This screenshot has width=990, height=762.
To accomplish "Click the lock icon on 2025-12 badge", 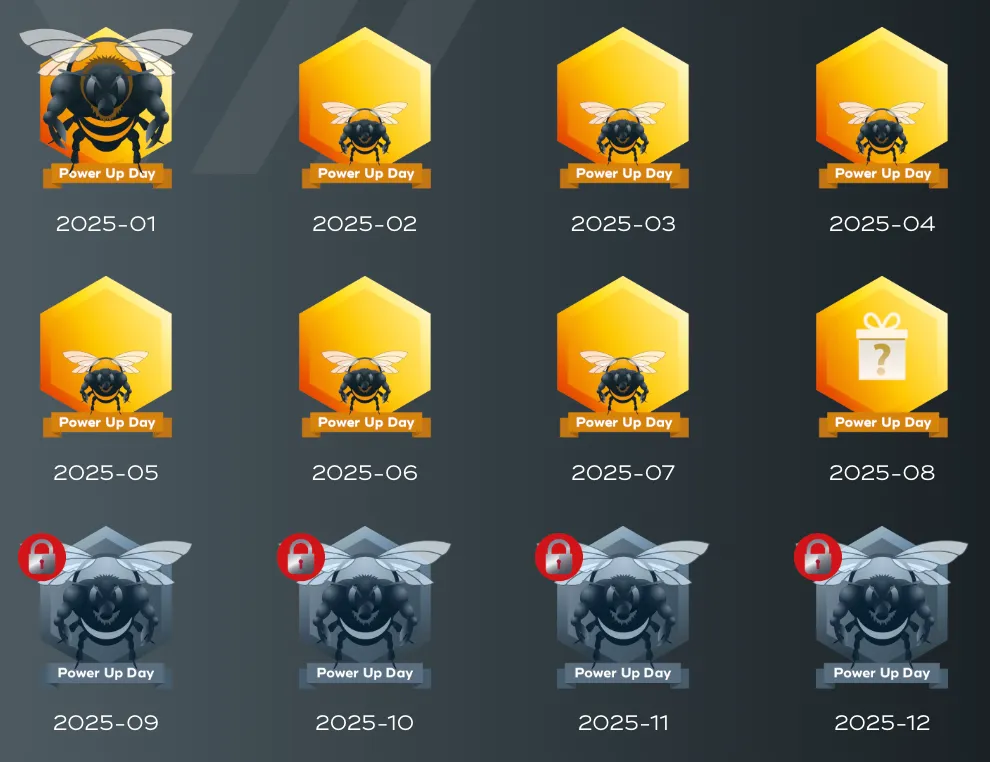I will click(x=818, y=557).
